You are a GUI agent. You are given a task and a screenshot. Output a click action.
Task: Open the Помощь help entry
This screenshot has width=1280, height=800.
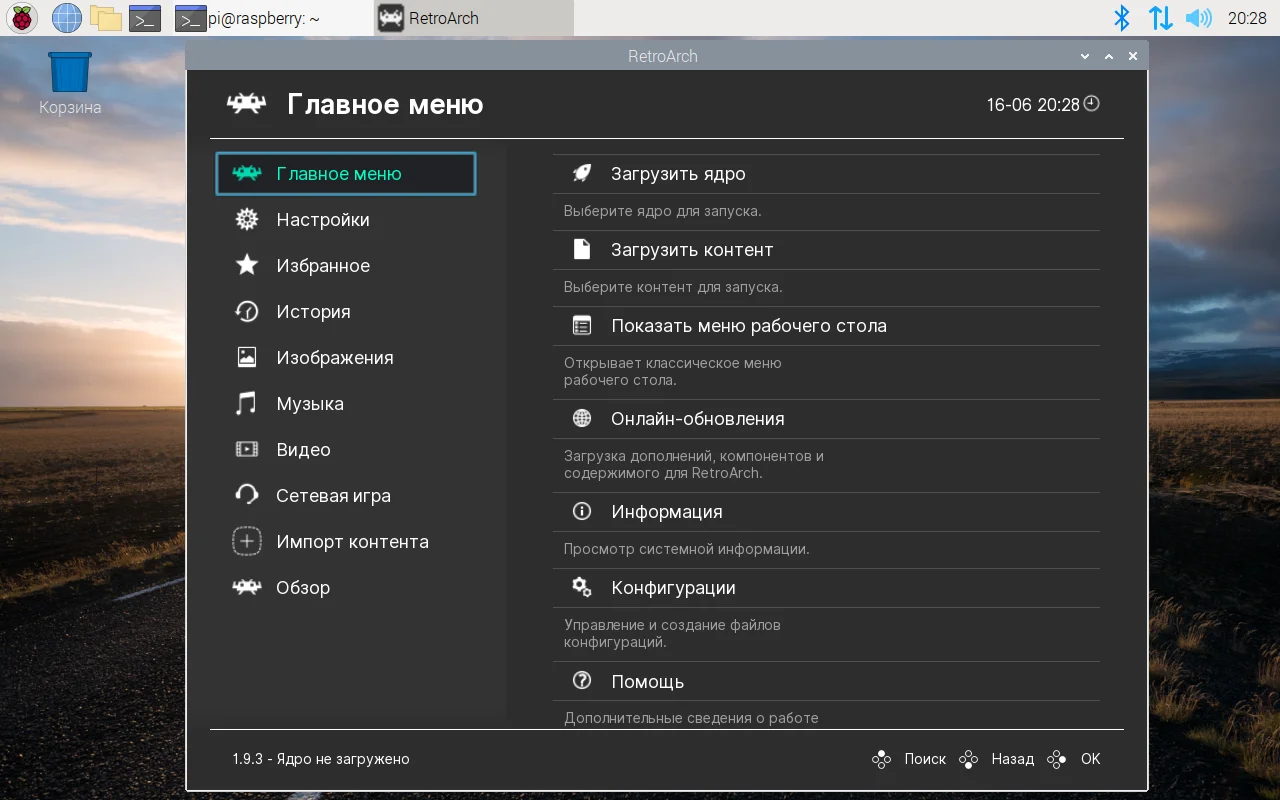826,682
